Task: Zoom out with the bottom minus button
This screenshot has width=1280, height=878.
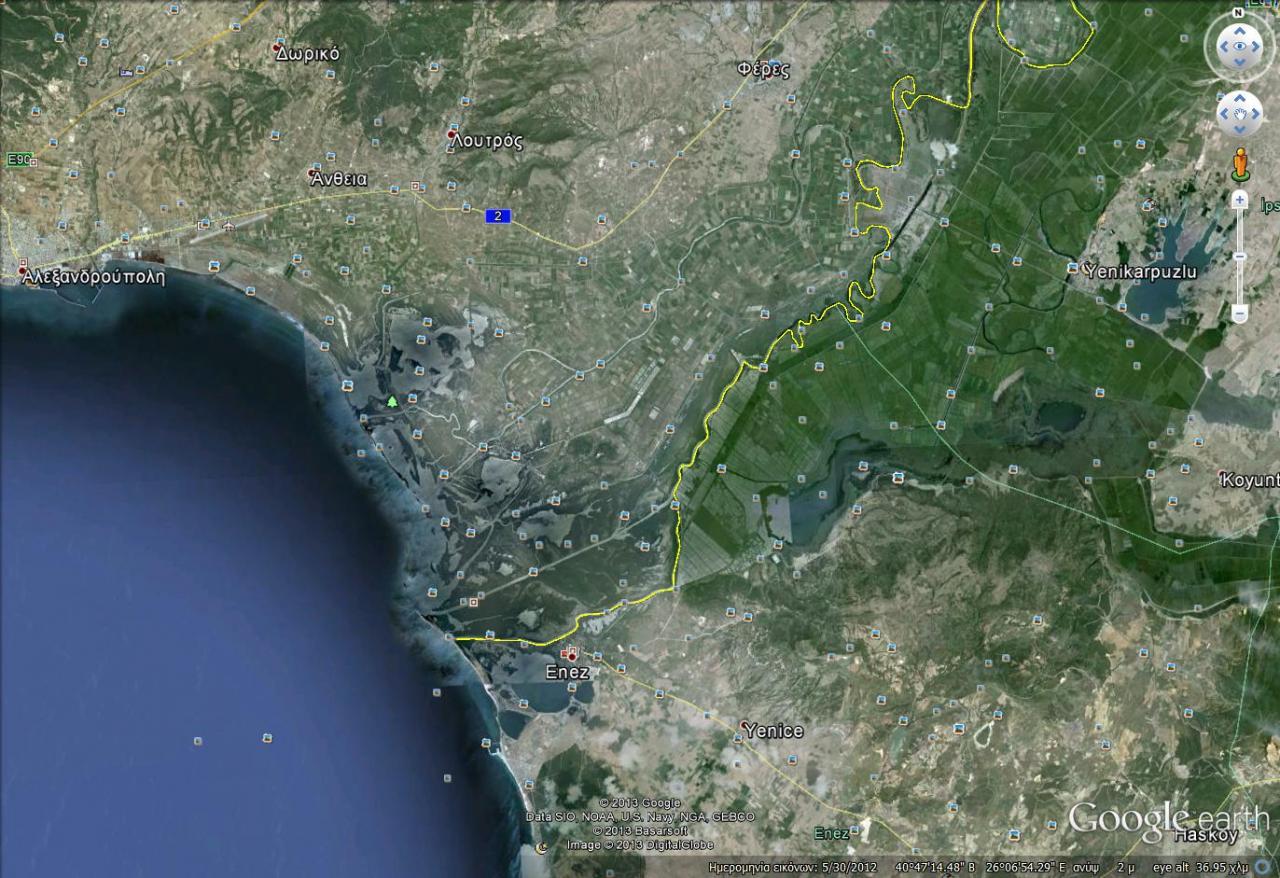Action: point(1240,314)
